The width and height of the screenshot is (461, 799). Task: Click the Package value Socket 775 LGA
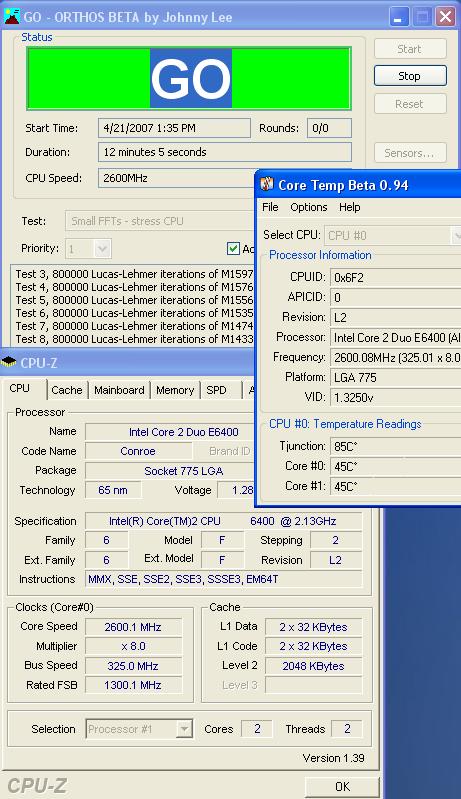click(x=170, y=471)
